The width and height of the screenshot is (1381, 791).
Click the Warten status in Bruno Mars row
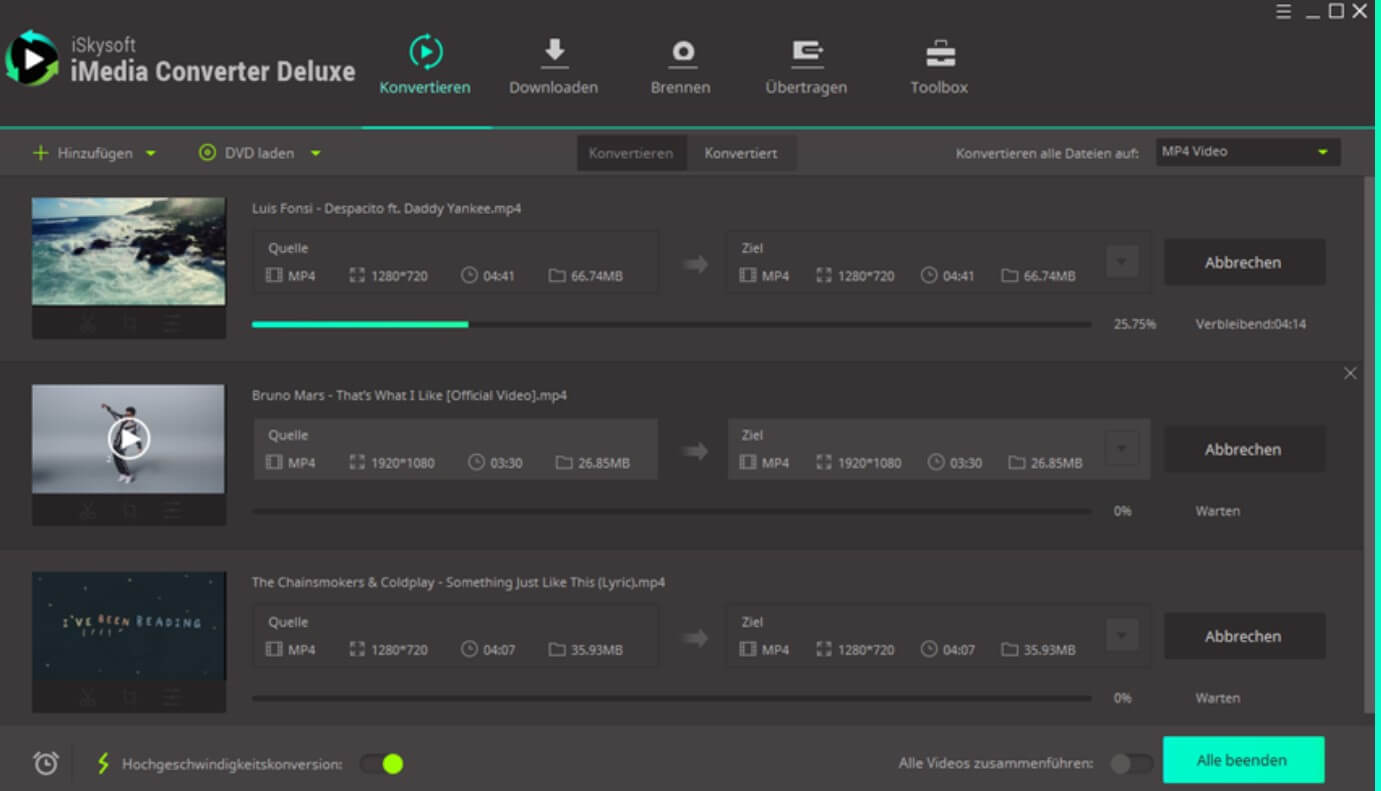(1217, 511)
